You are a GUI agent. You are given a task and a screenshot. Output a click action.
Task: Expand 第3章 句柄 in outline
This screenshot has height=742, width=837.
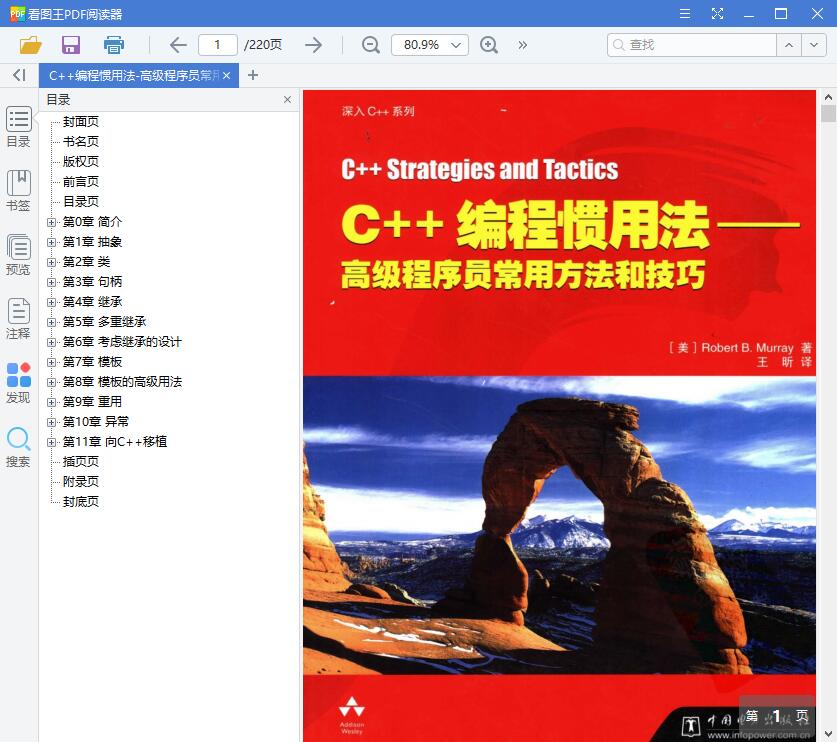(x=51, y=282)
